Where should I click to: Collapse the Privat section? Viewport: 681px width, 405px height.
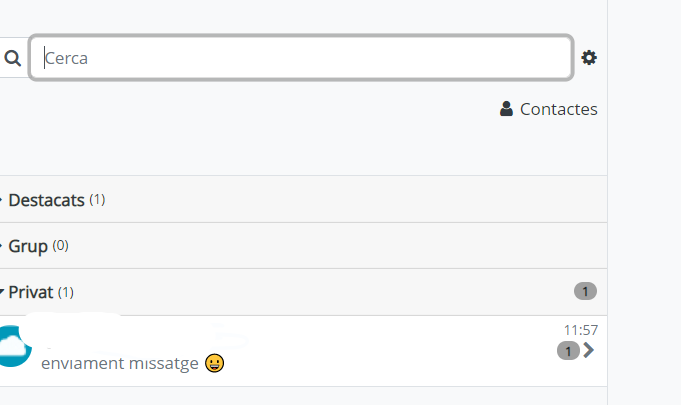click(x=303, y=292)
